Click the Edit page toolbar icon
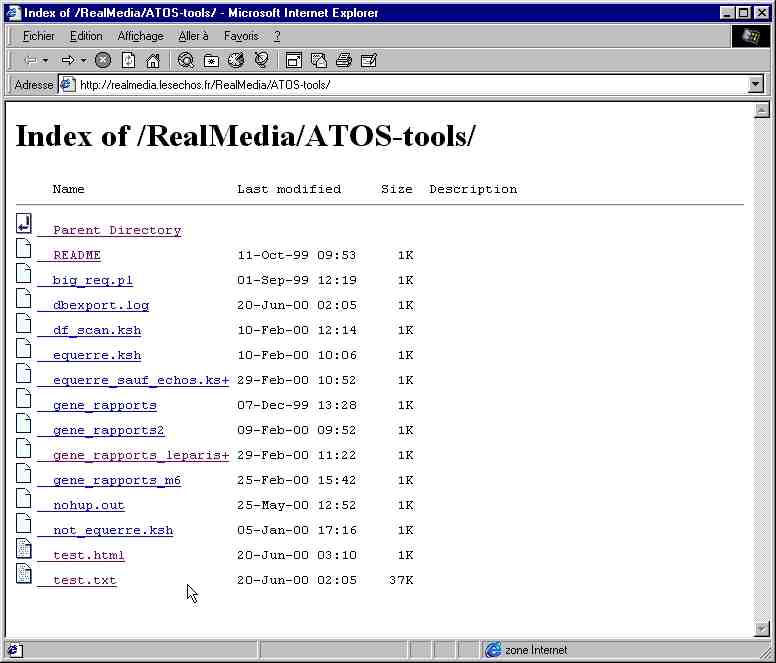The image size is (776, 663). 369,60
